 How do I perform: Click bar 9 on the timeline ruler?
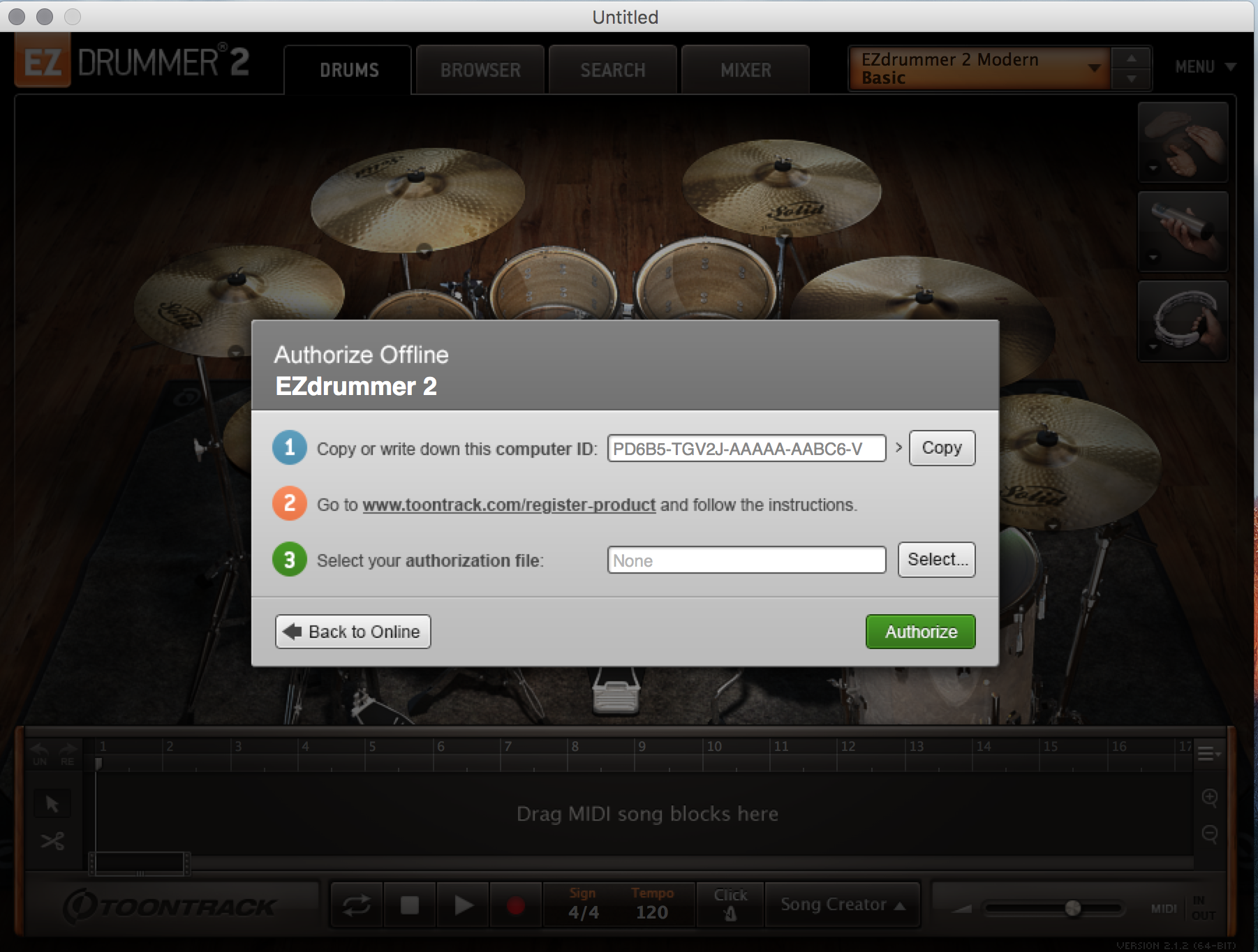[x=642, y=747]
